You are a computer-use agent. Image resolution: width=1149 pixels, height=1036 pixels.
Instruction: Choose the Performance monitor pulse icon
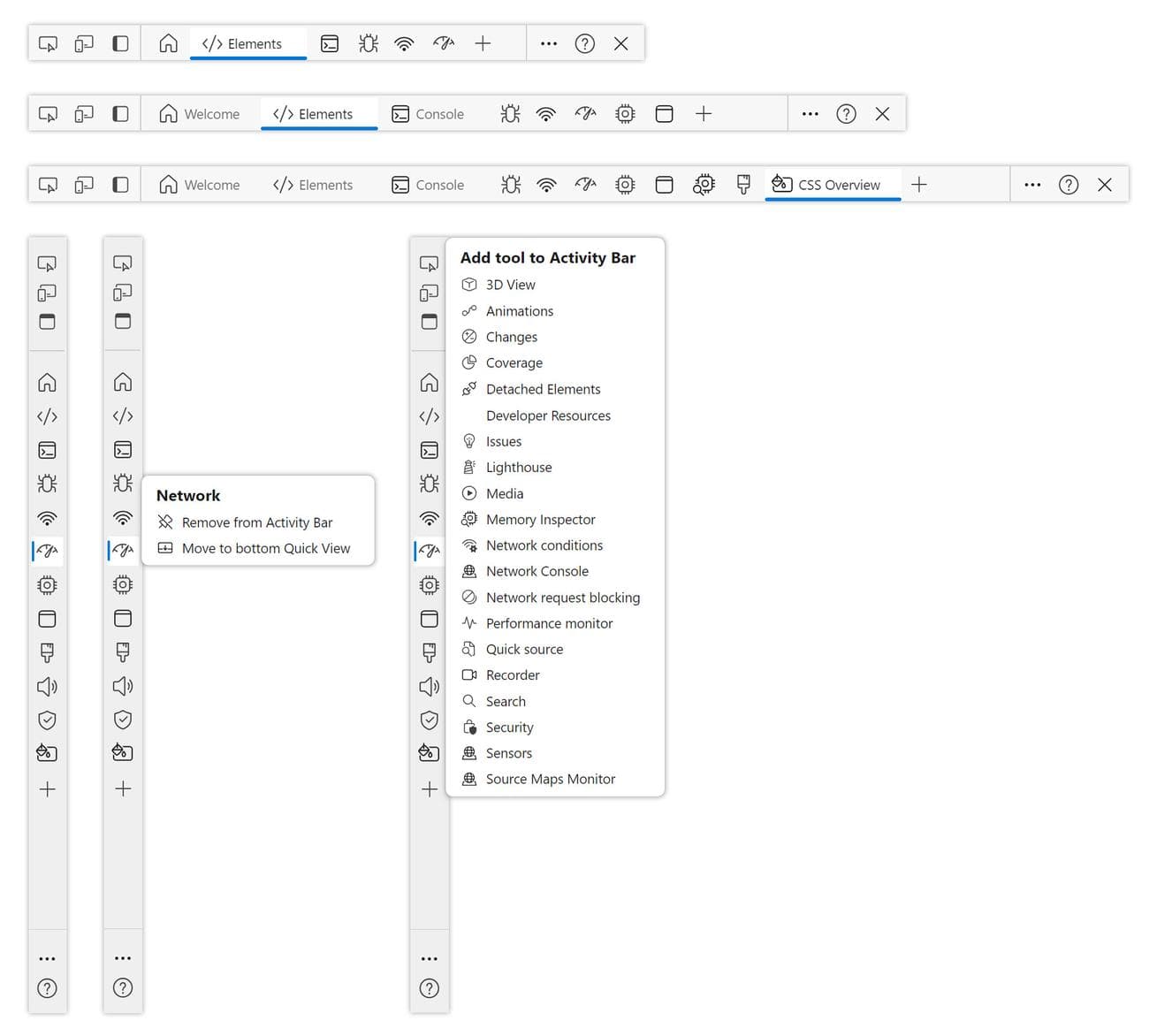coord(469,623)
